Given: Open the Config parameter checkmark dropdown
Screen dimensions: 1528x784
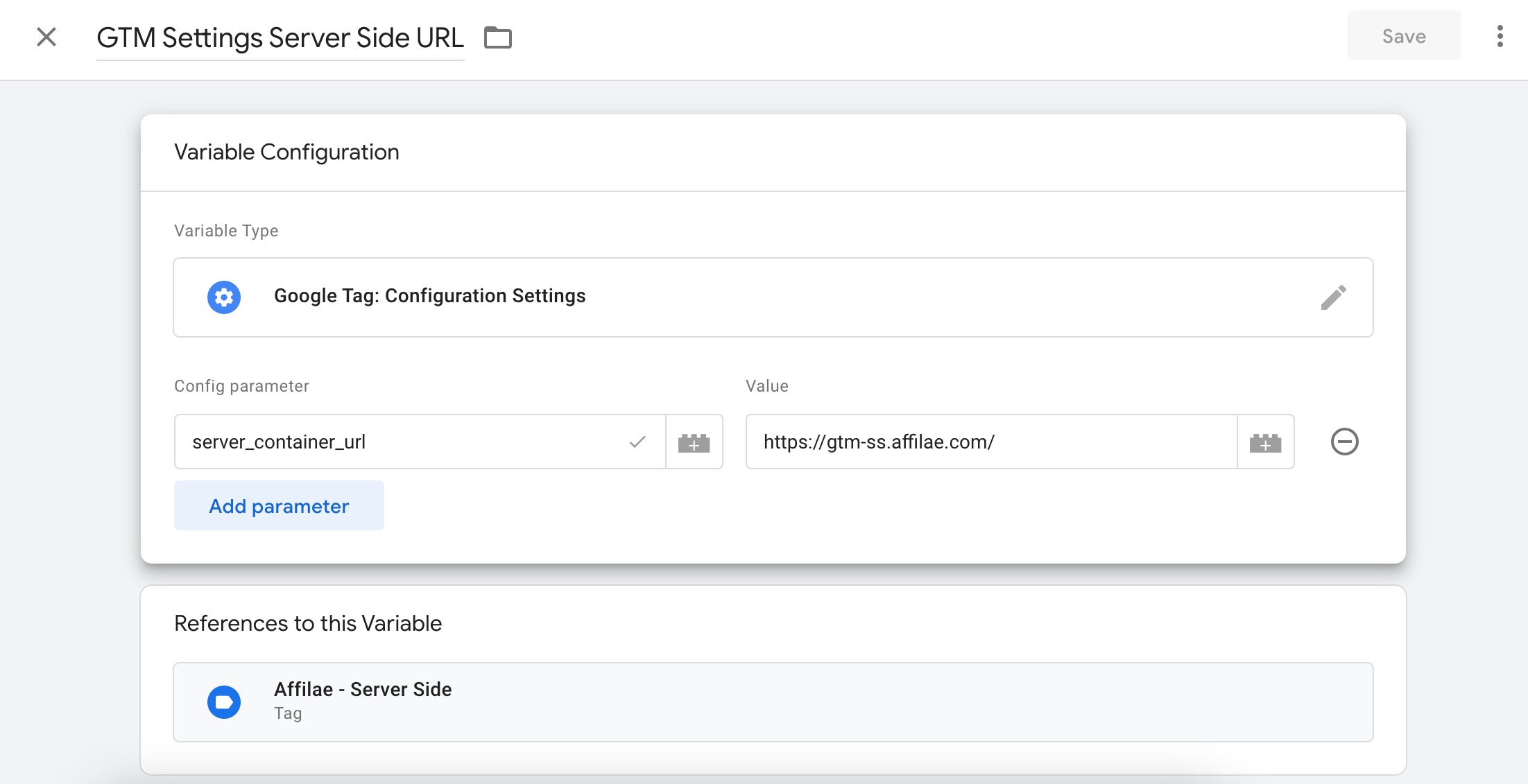Looking at the screenshot, I should pos(637,442).
